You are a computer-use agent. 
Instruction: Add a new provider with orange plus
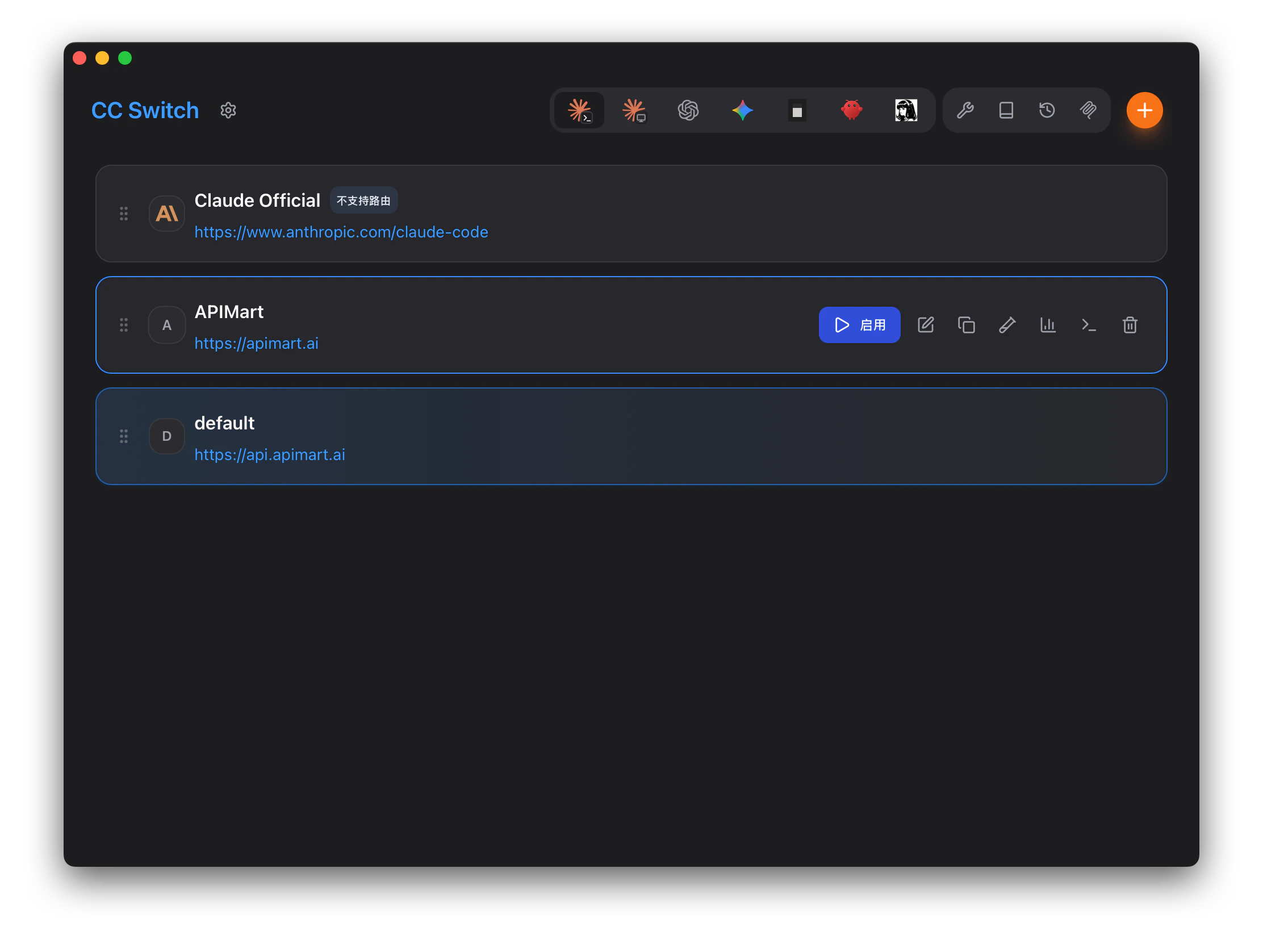(1144, 110)
